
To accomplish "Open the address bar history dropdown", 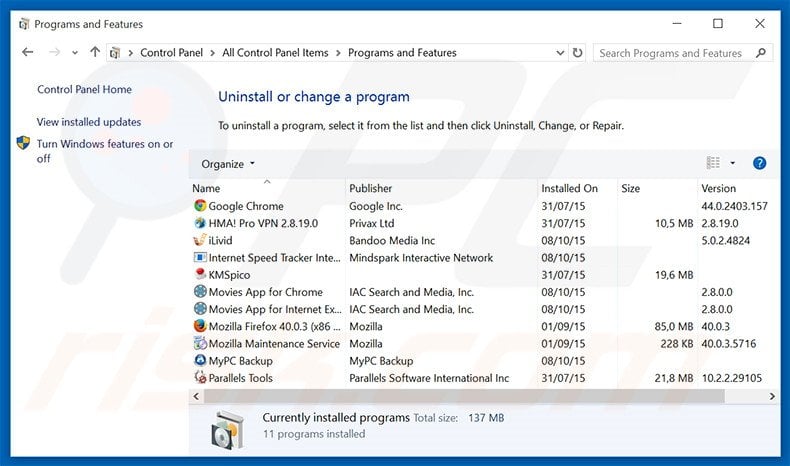I will tap(557, 53).
